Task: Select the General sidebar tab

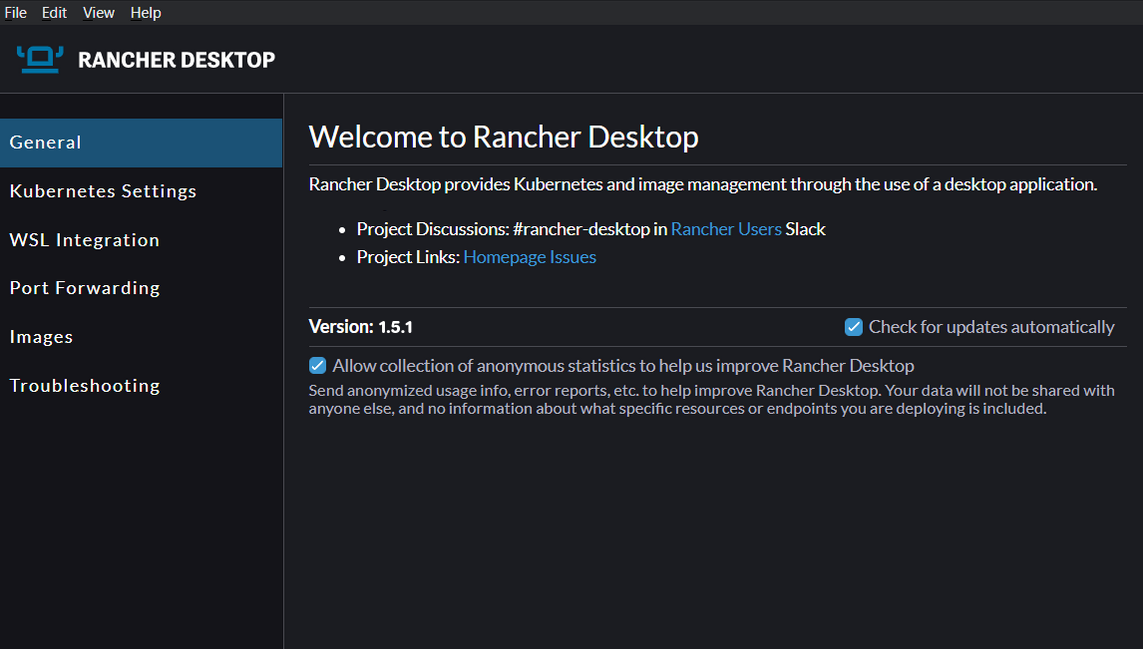Action: click(x=141, y=142)
